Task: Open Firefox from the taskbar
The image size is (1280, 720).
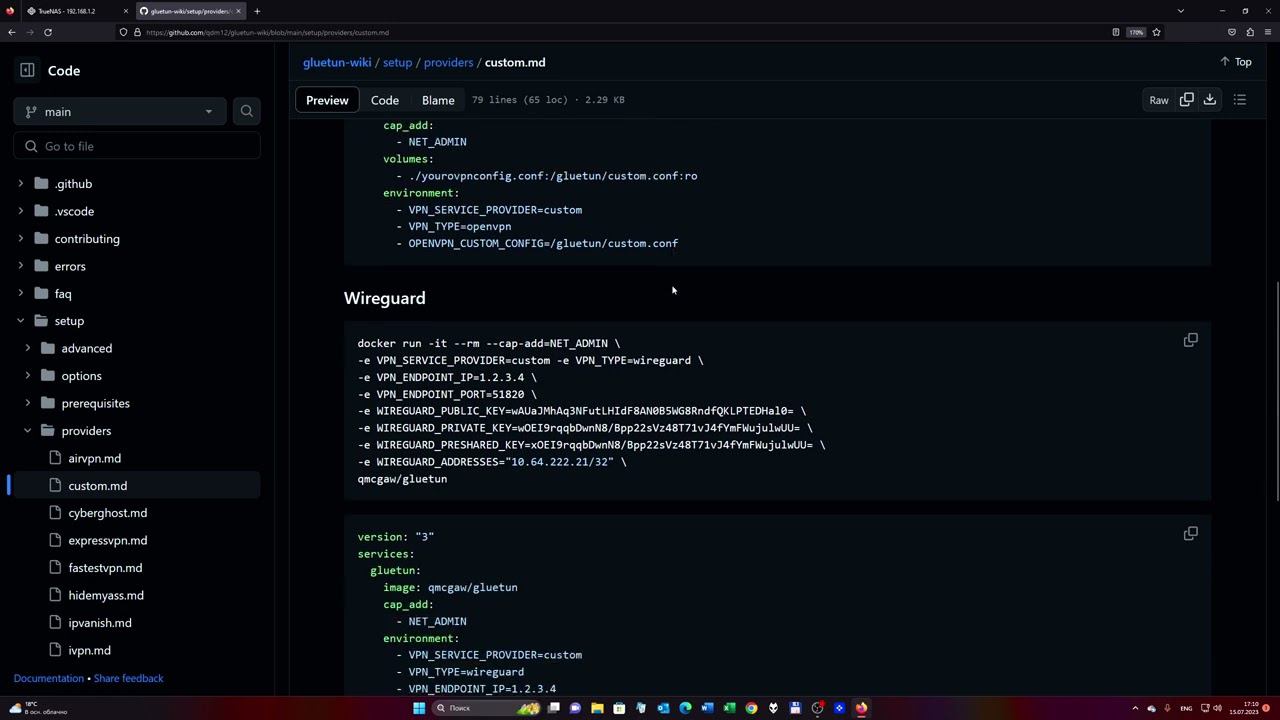Action: point(861,708)
